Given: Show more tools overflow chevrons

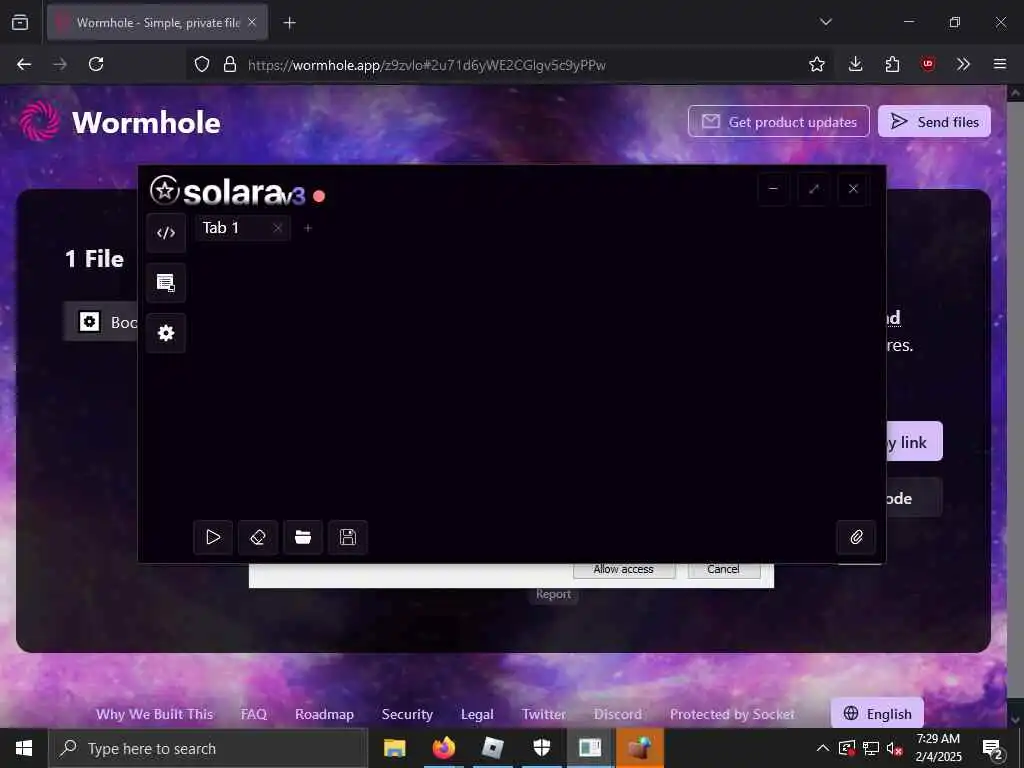Looking at the screenshot, I should 963,64.
